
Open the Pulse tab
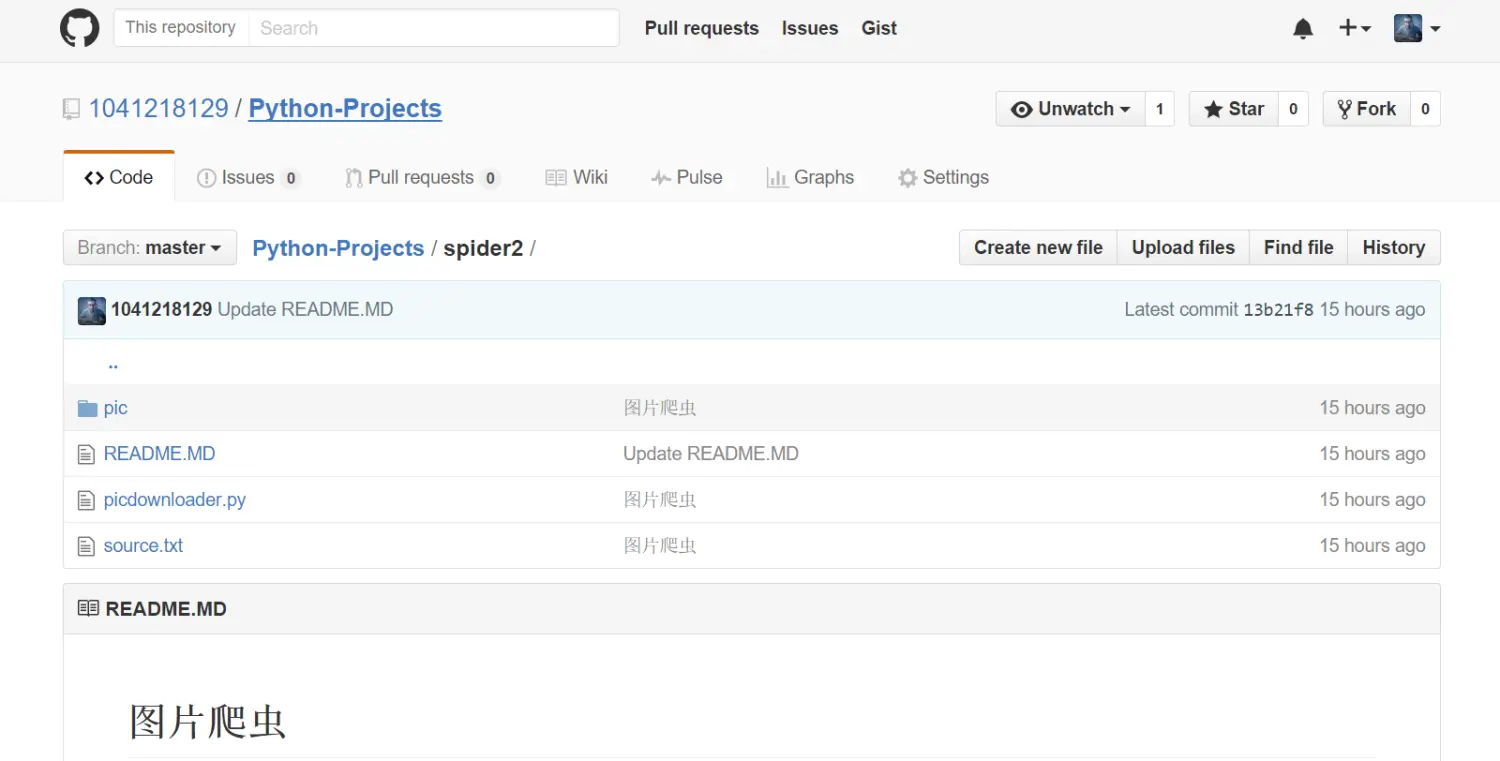686,177
